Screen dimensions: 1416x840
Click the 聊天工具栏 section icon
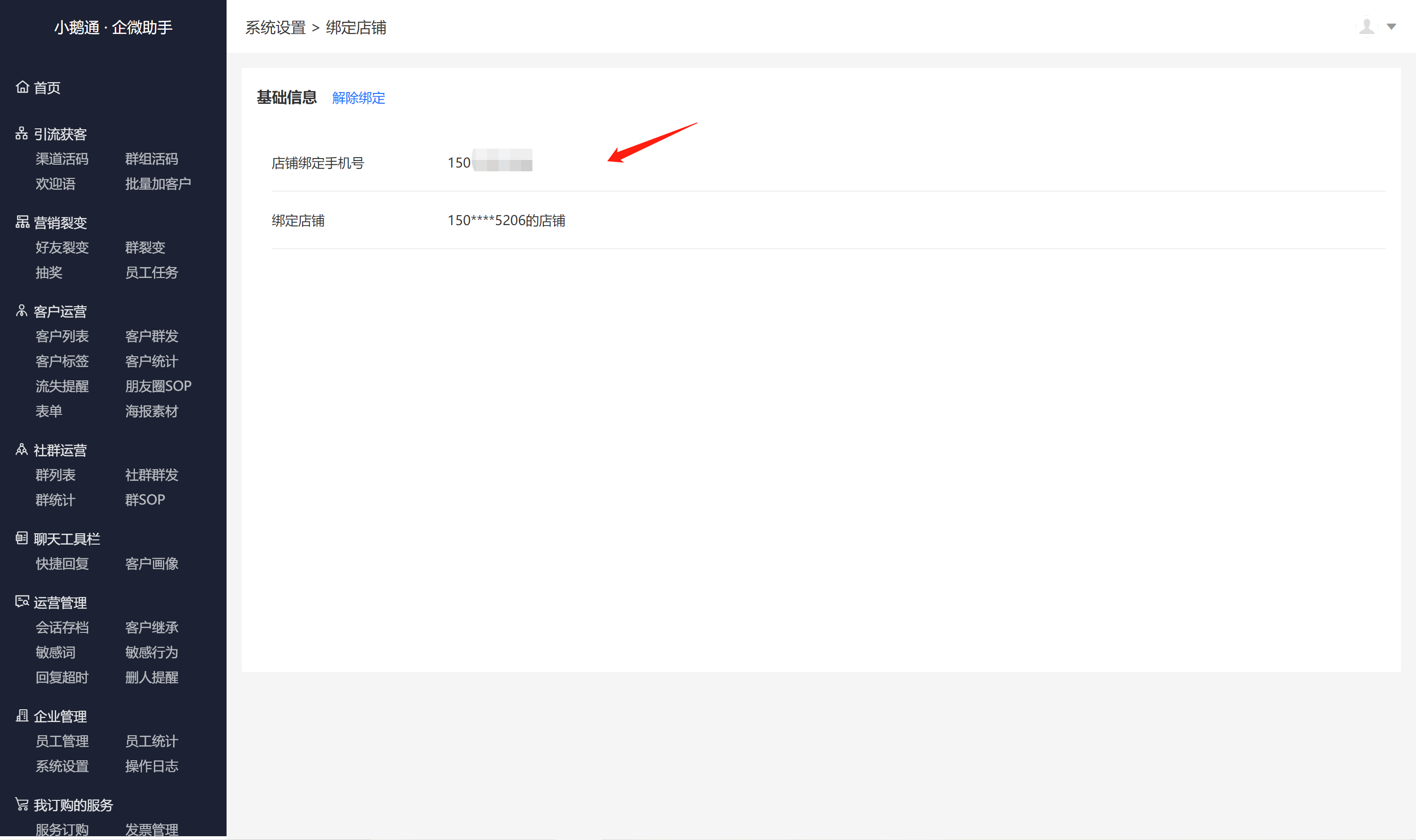(x=22, y=538)
